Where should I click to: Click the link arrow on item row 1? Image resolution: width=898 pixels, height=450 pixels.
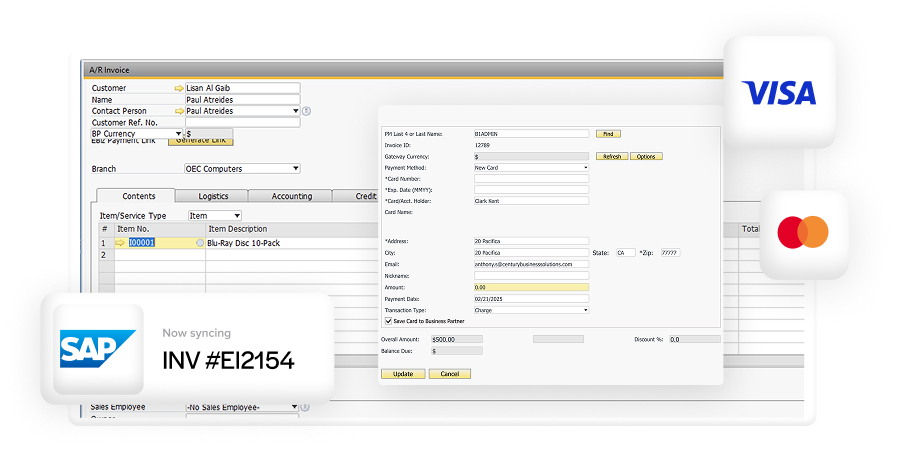(x=120, y=243)
